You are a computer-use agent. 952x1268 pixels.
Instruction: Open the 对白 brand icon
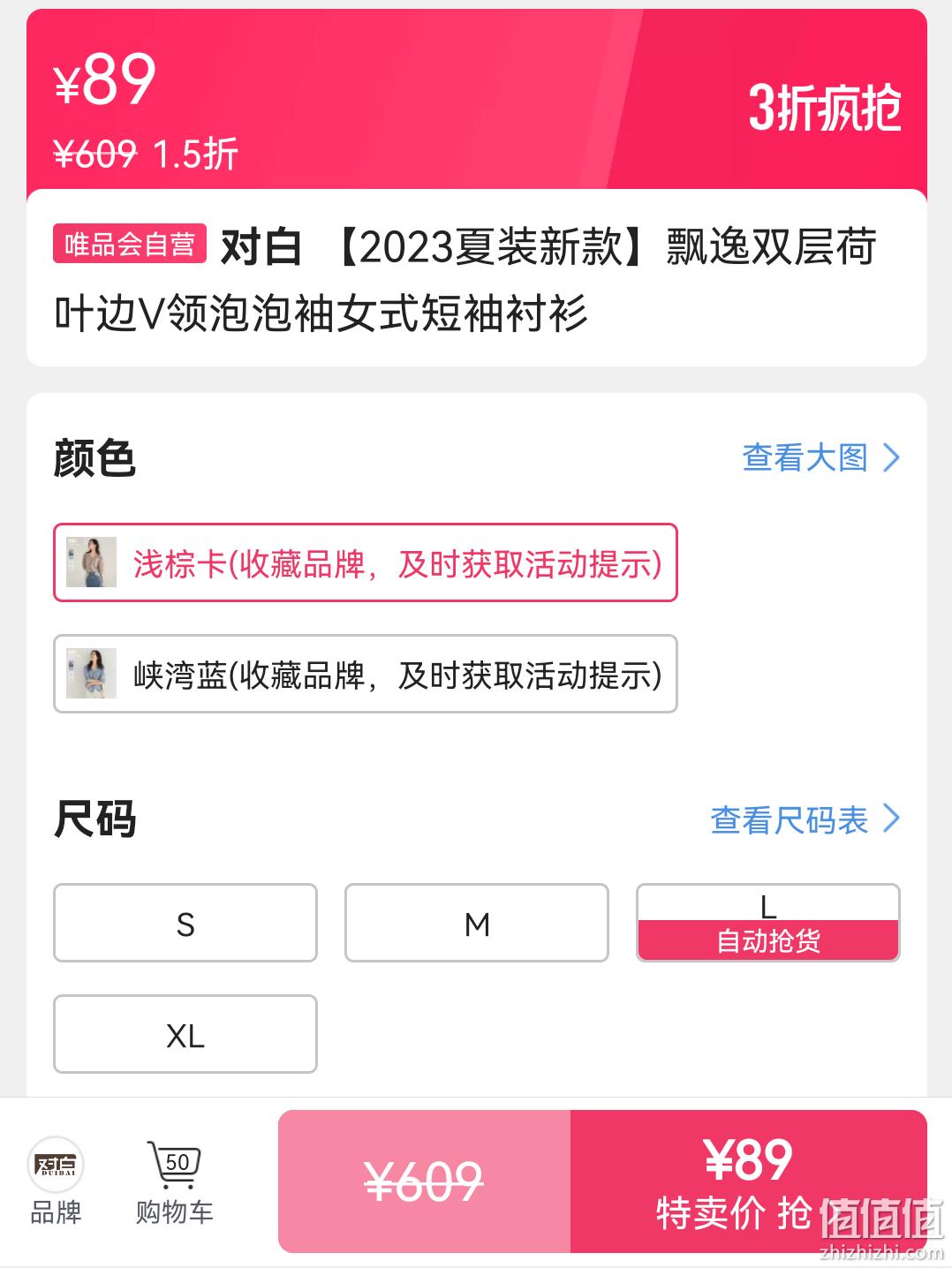tap(56, 1164)
